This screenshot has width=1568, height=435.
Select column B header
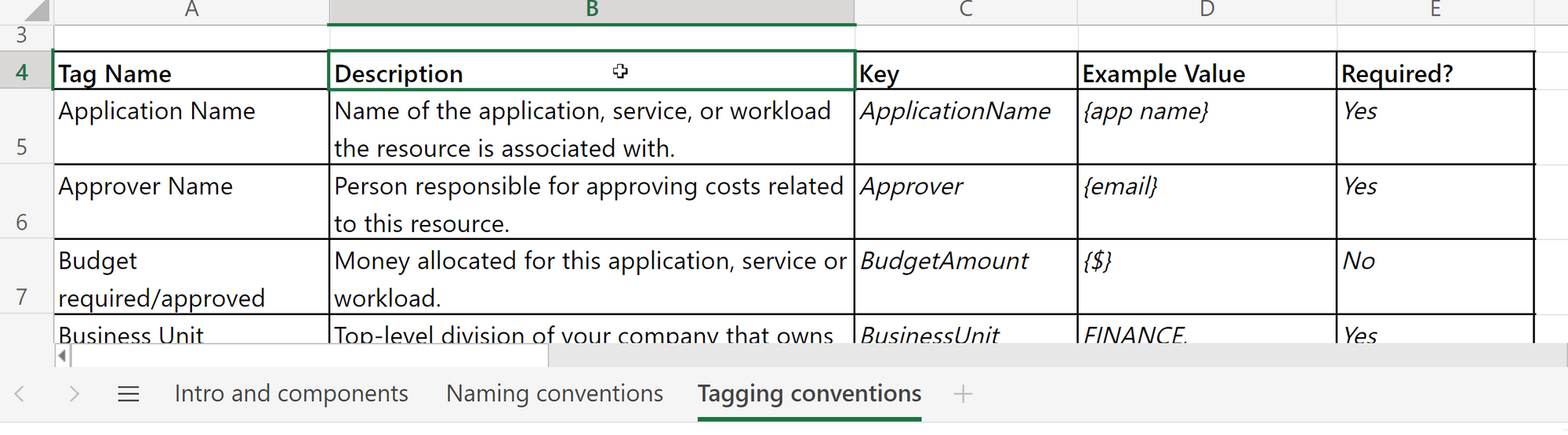tap(592, 10)
